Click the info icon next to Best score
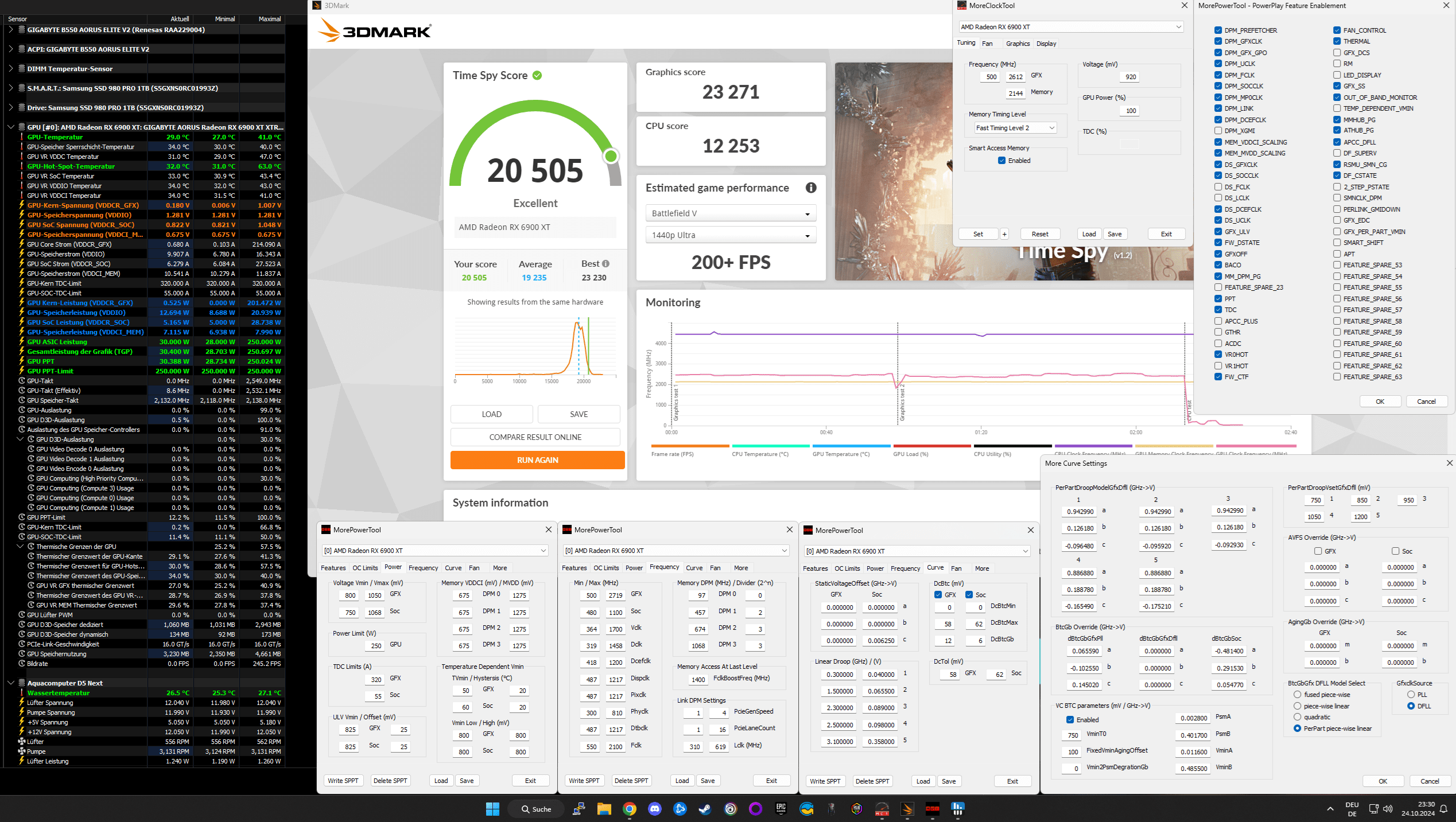The height and width of the screenshot is (822, 1456). tap(605, 264)
